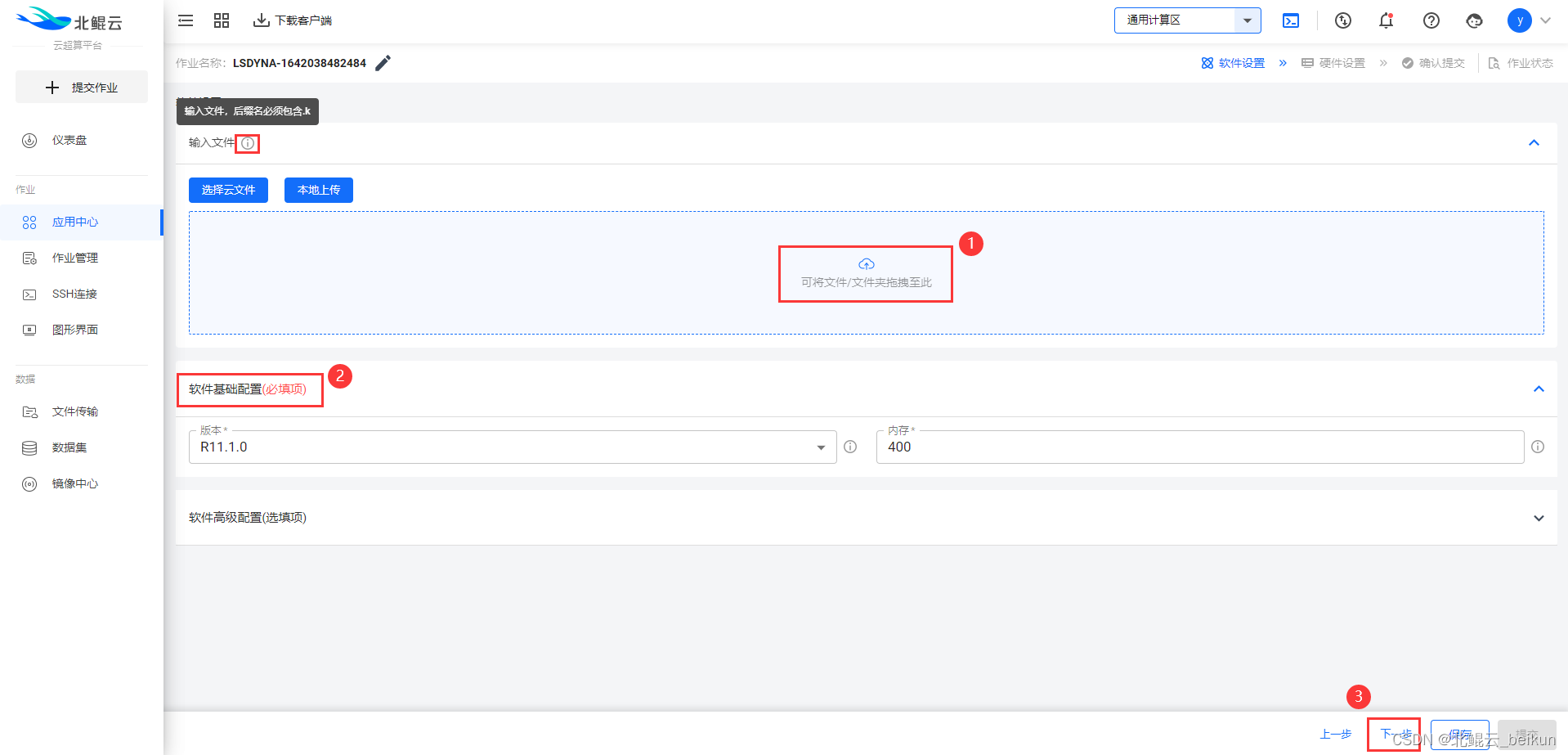
Task: Click the 本地上传 button
Action: (x=319, y=190)
